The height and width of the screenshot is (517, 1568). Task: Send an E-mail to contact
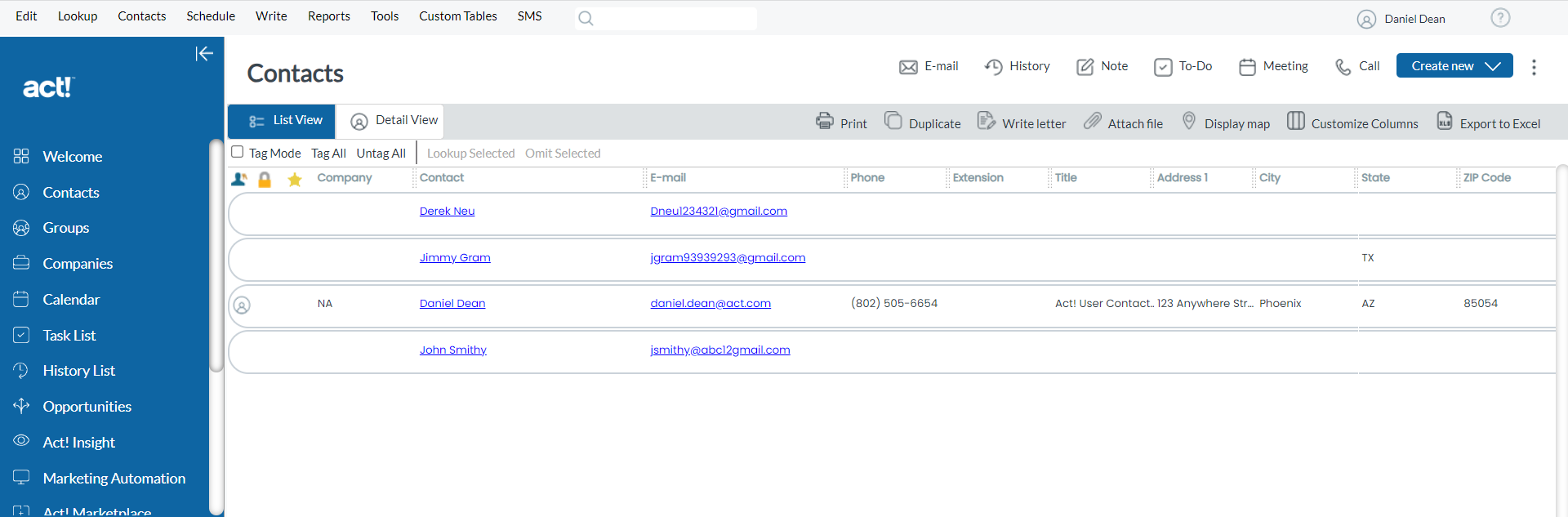click(x=929, y=66)
